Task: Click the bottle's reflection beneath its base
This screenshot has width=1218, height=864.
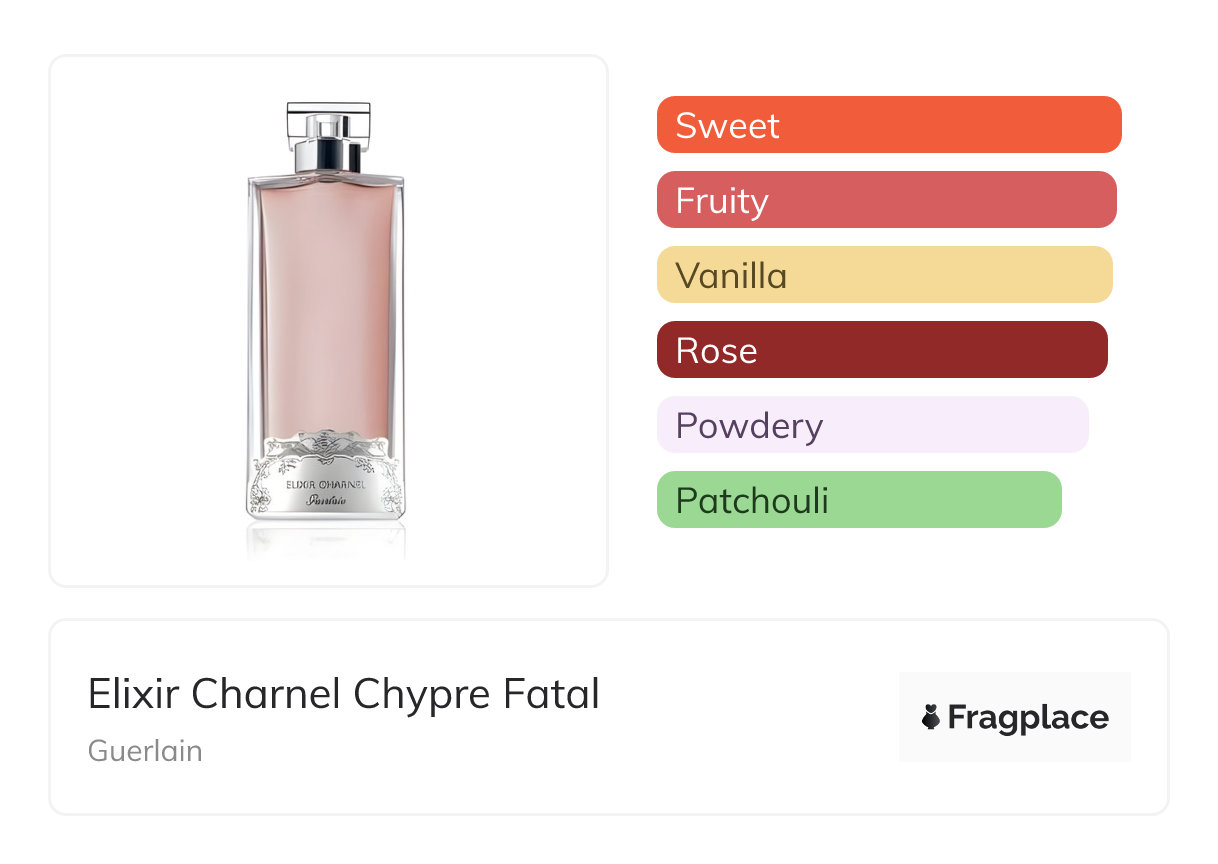Action: coord(326,538)
